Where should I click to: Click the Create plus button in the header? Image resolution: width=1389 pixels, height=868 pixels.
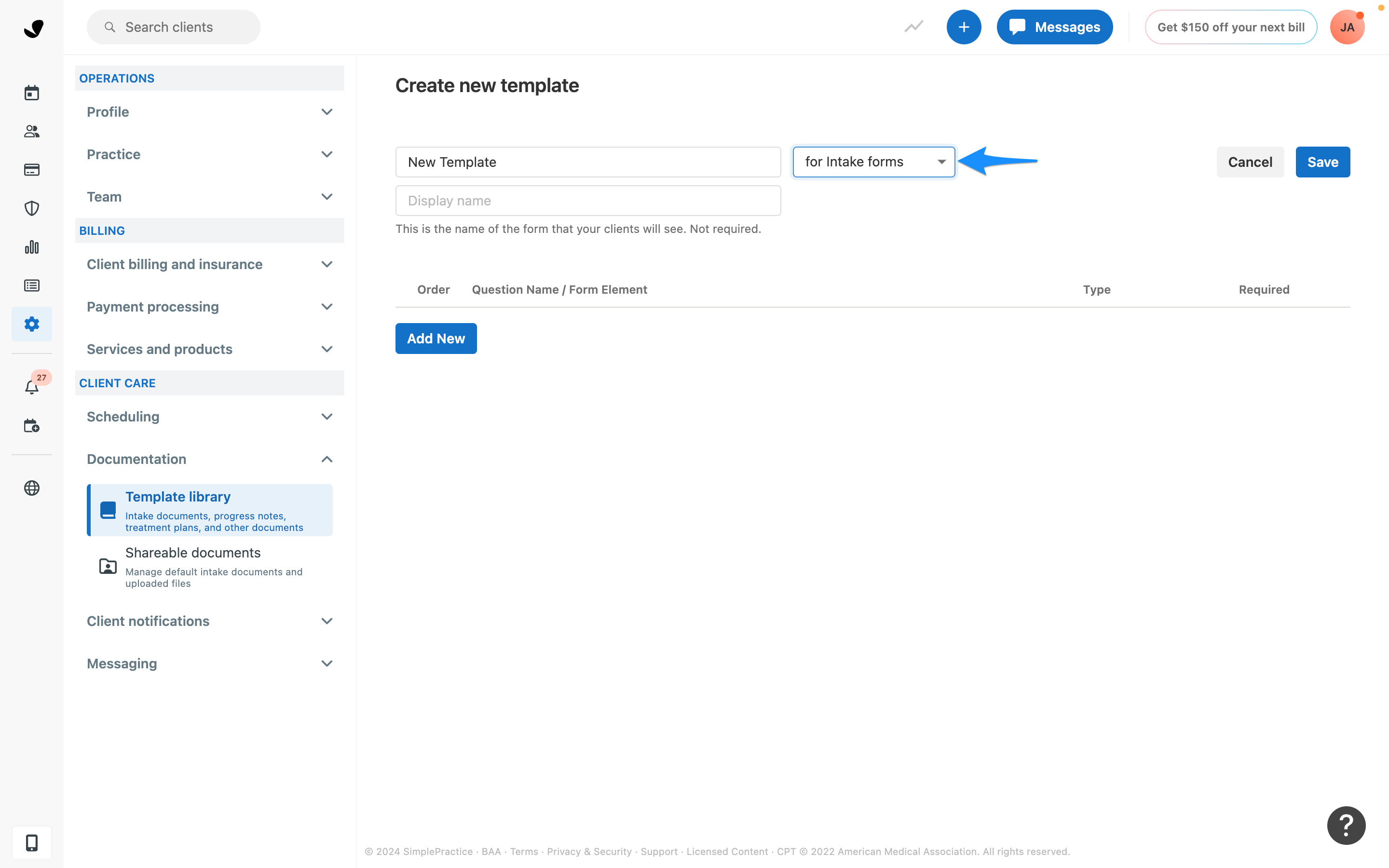click(x=964, y=27)
